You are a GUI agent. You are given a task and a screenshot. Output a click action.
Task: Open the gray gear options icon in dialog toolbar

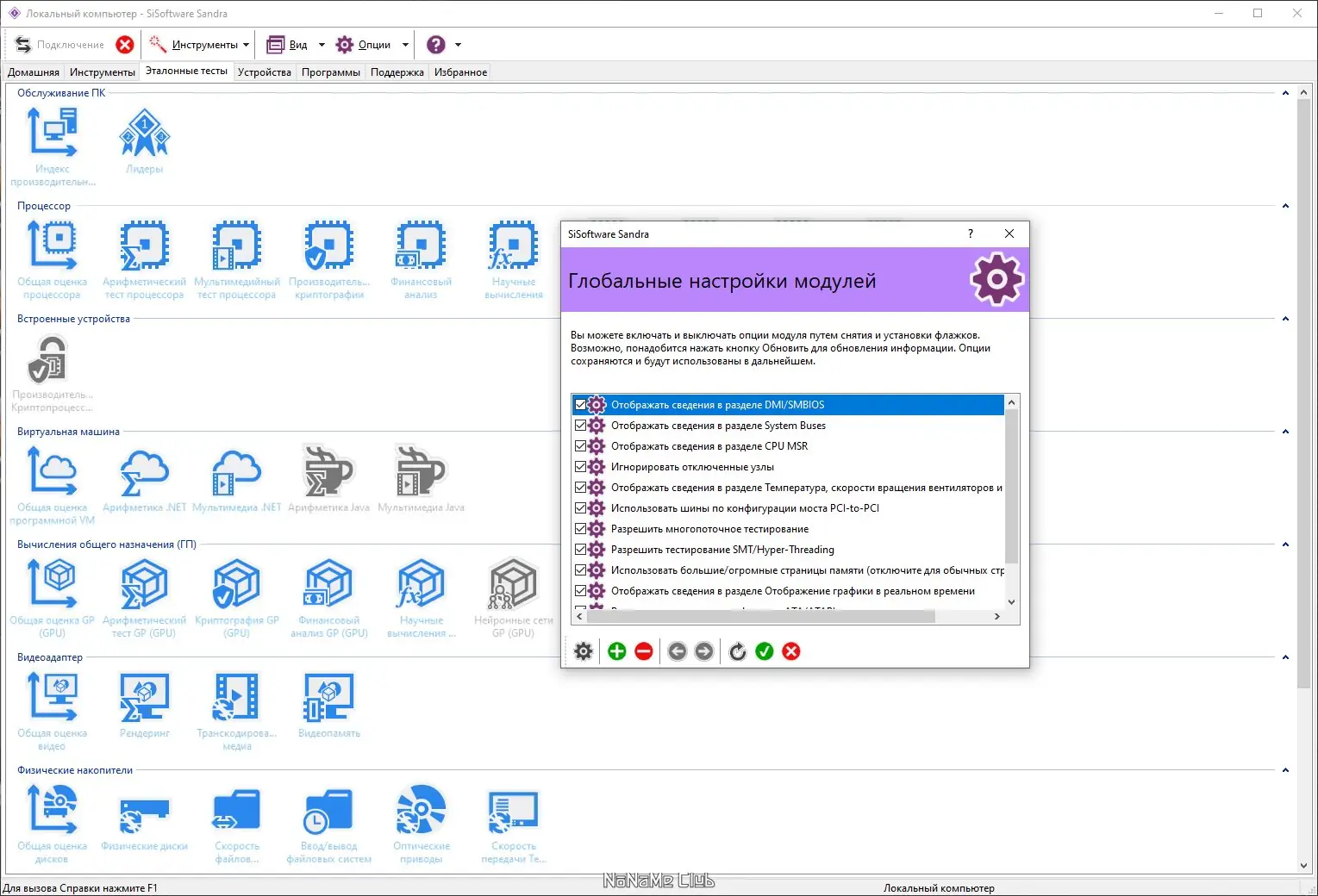click(x=584, y=651)
